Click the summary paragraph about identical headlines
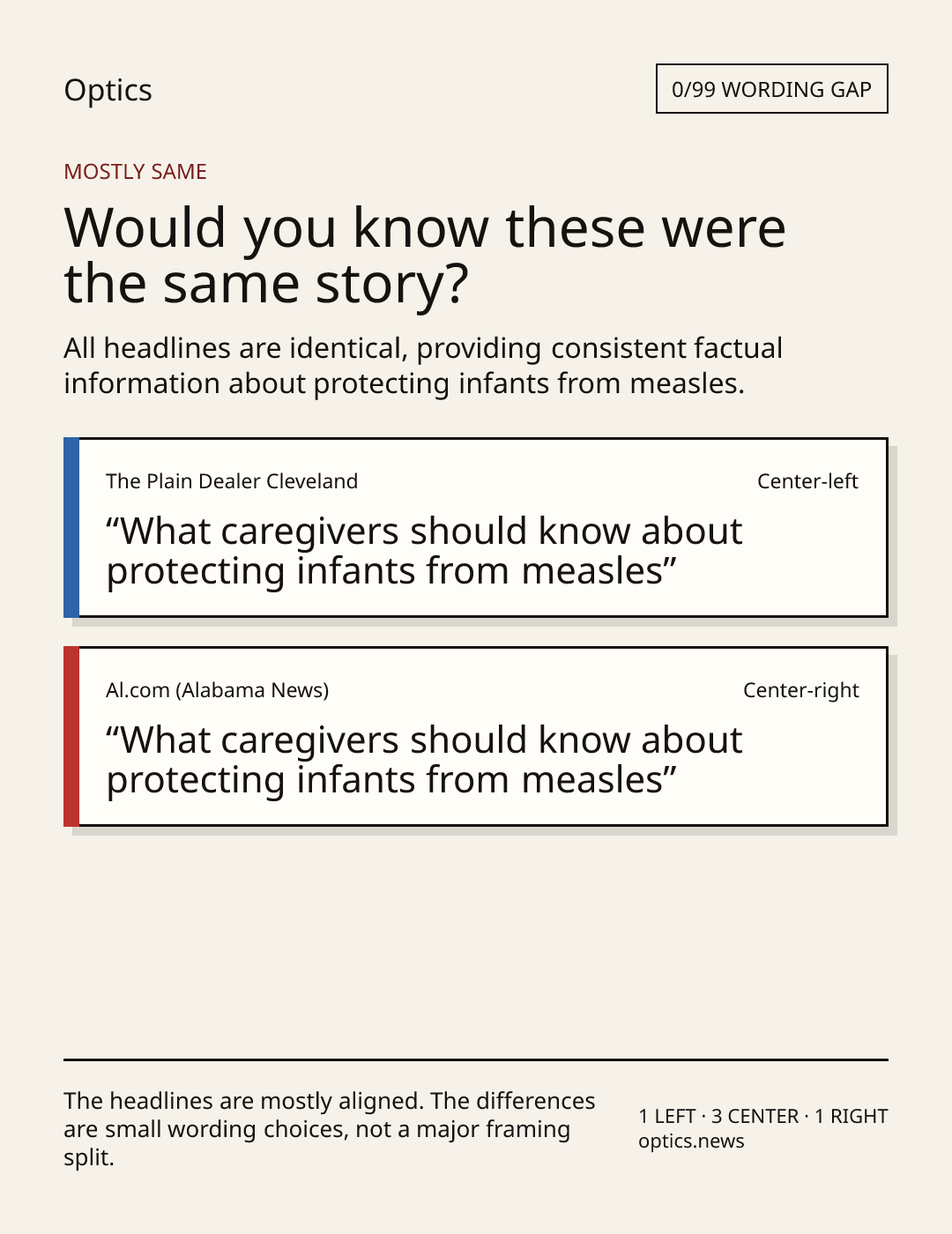The height and width of the screenshot is (1234, 952). [423, 366]
